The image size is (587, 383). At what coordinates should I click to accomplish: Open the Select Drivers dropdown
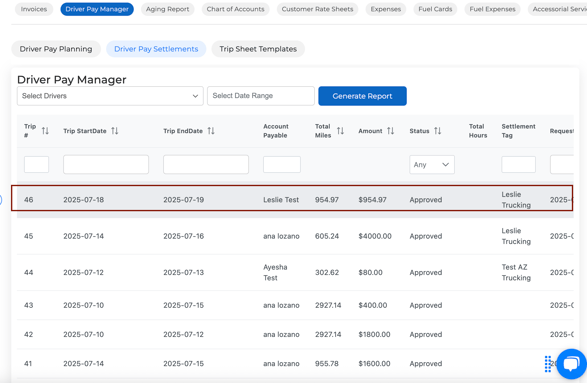point(110,96)
